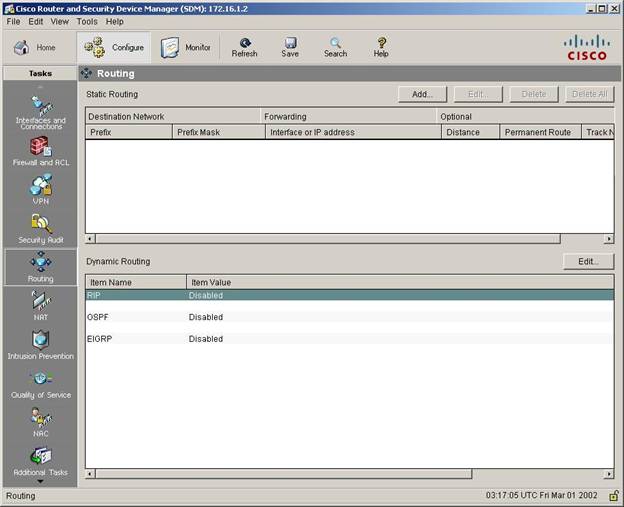Open the NAT task
The width and height of the screenshot is (624, 507).
coord(41,306)
